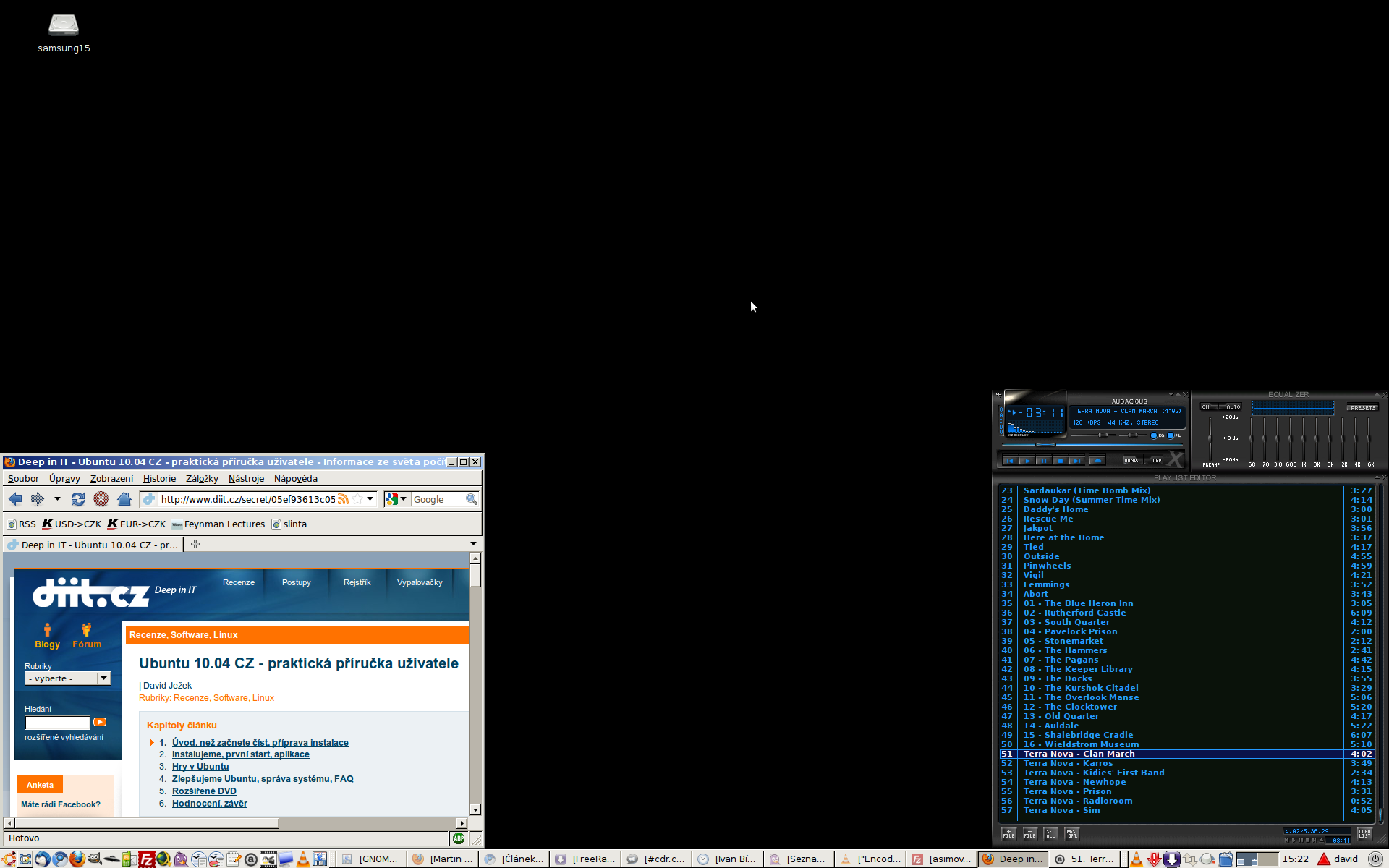The height and width of the screenshot is (868, 1389).
Task: Stop playback in Audacious
Action: coord(1060,461)
